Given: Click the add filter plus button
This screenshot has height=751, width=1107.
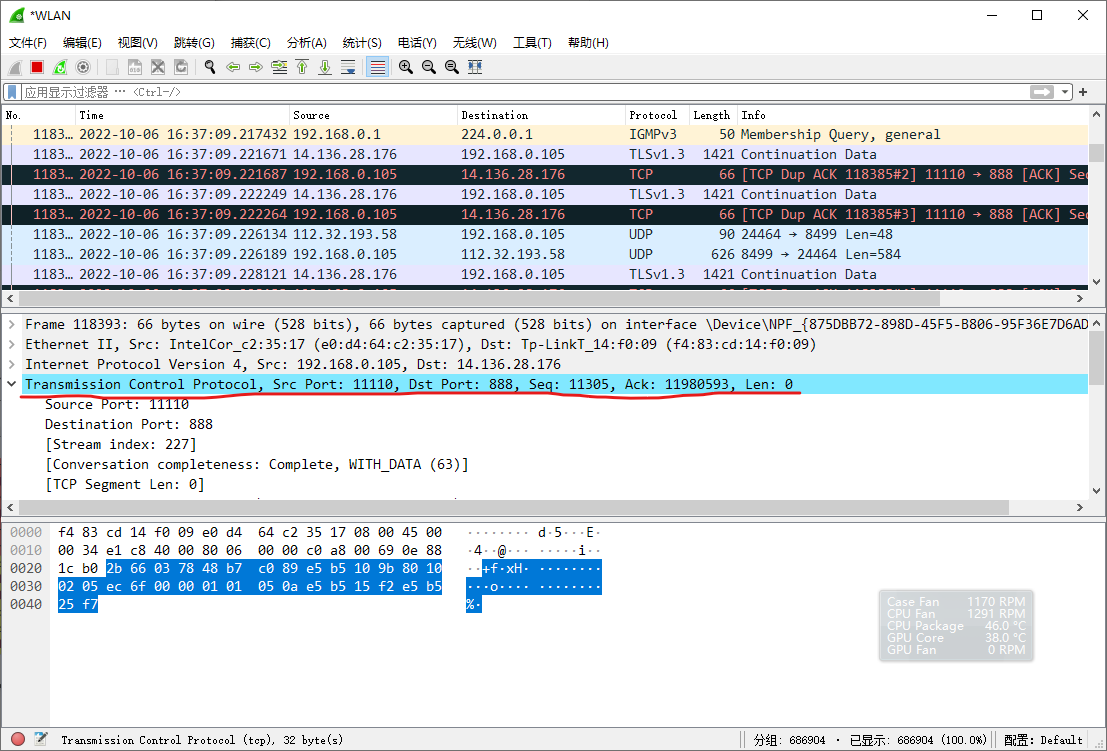Looking at the screenshot, I should 1084,92.
